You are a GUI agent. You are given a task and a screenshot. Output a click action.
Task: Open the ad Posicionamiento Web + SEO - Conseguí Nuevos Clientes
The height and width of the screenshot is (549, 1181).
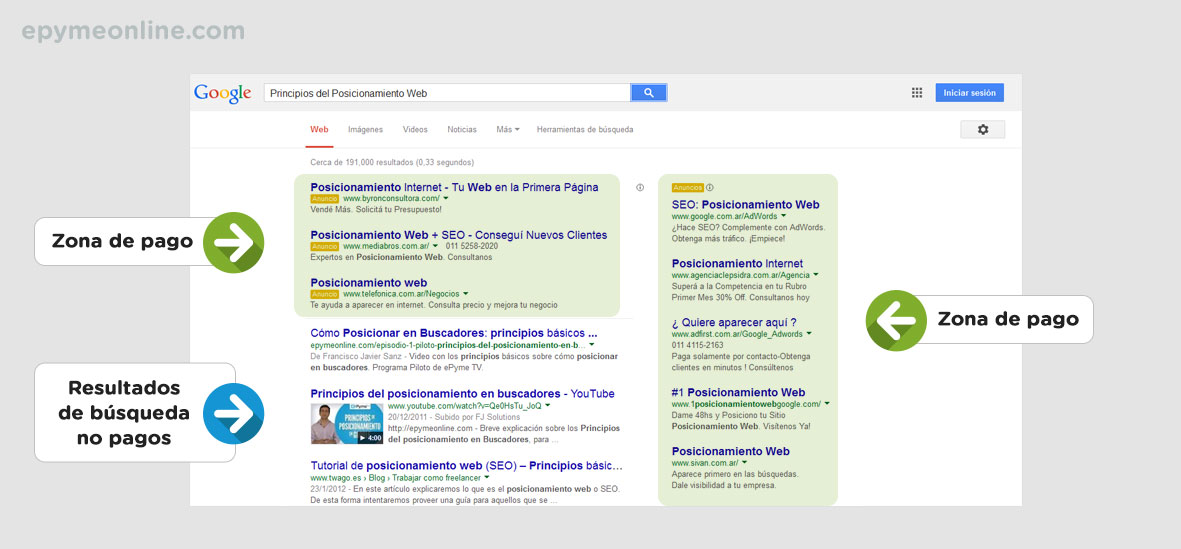[x=459, y=235]
